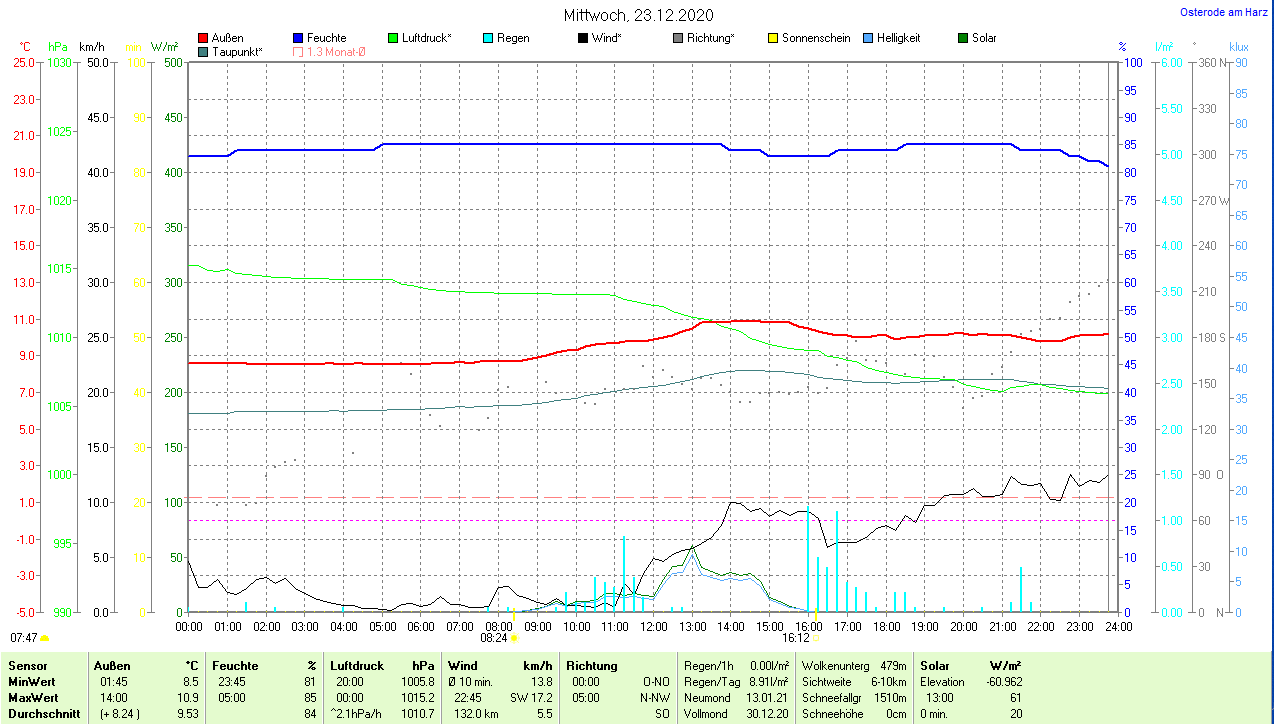Click the Mittwoch, 23.12.2020 chart title
The image size is (1274, 724).
[637, 15]
